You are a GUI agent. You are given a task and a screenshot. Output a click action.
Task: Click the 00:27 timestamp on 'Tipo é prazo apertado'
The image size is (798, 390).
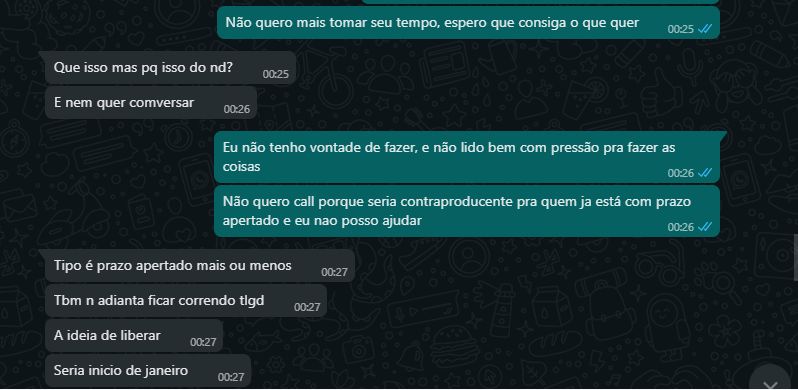(x=334, y=272)
